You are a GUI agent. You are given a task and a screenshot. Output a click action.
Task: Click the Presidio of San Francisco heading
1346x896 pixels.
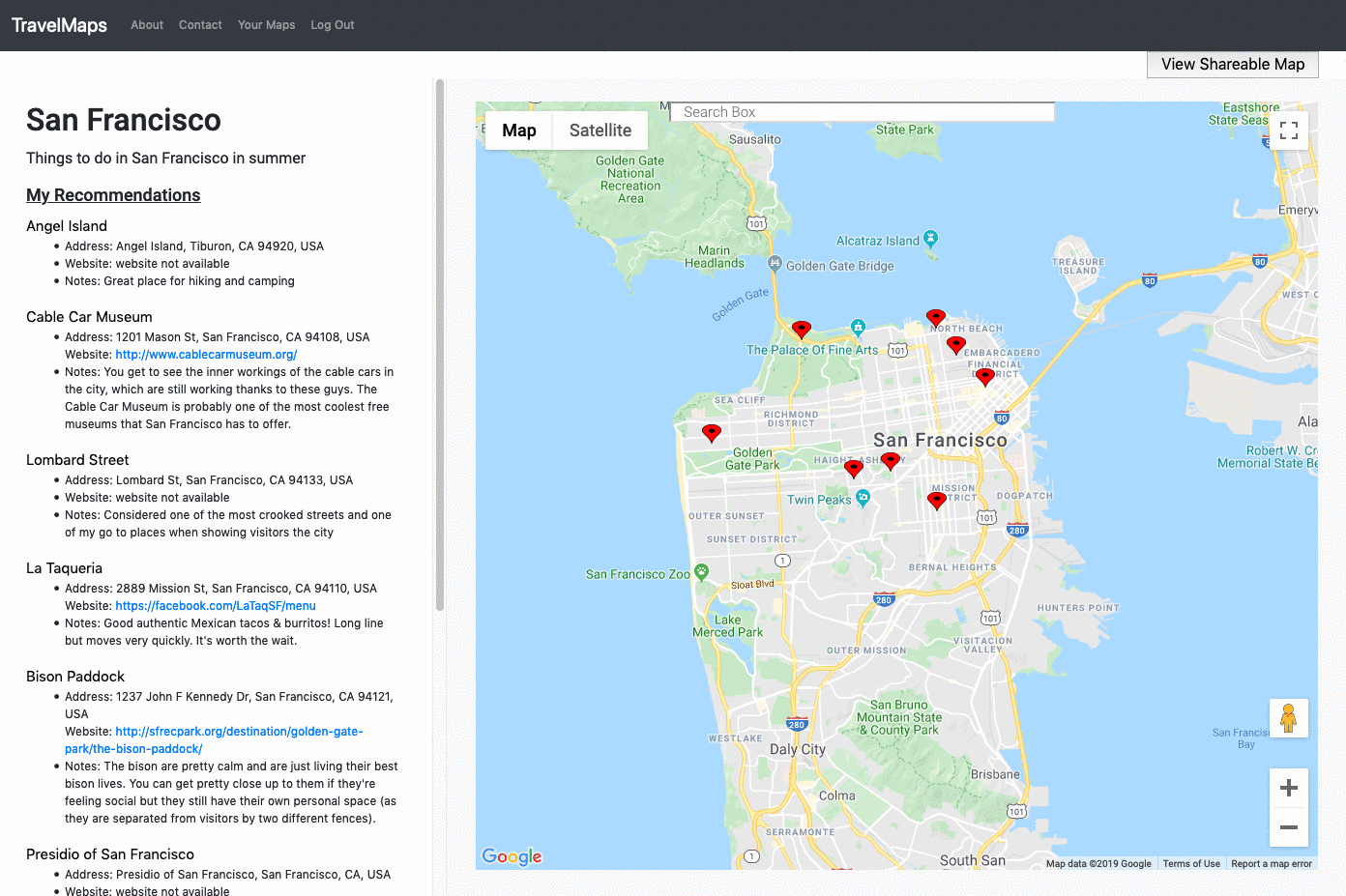click(x=110, y=854)
